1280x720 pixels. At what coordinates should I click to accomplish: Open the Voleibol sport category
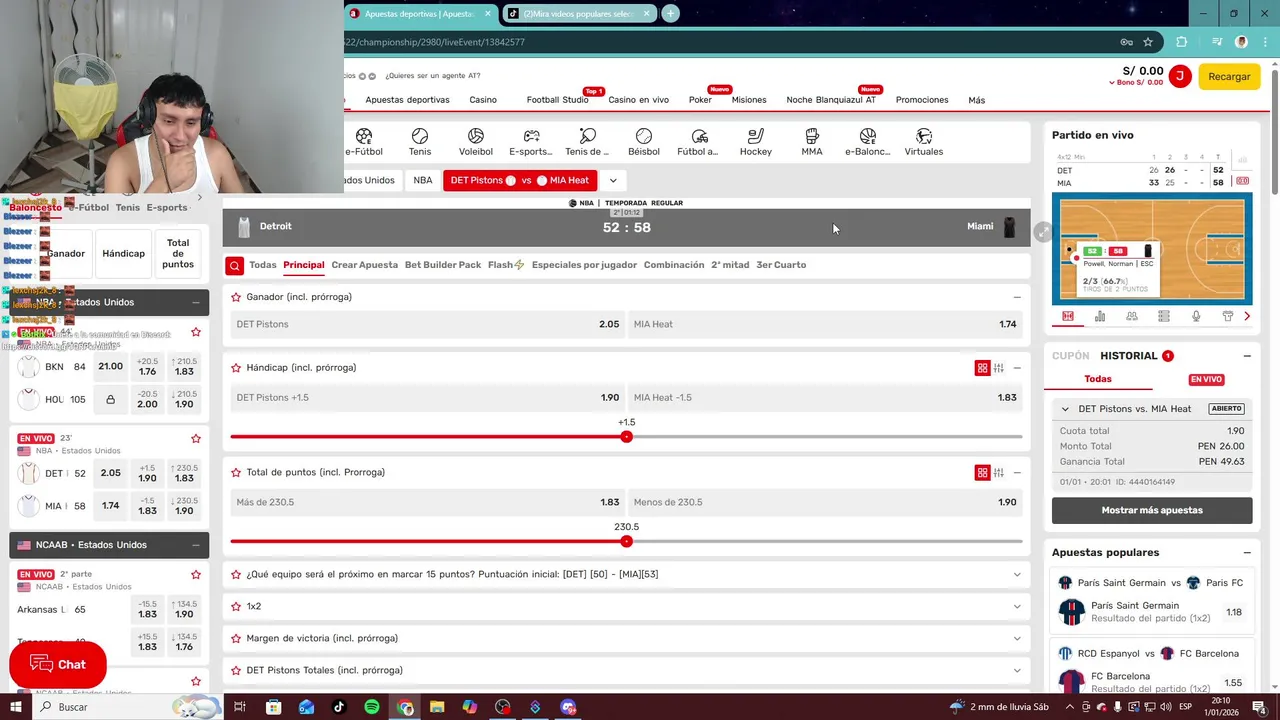tap(476, 136)
